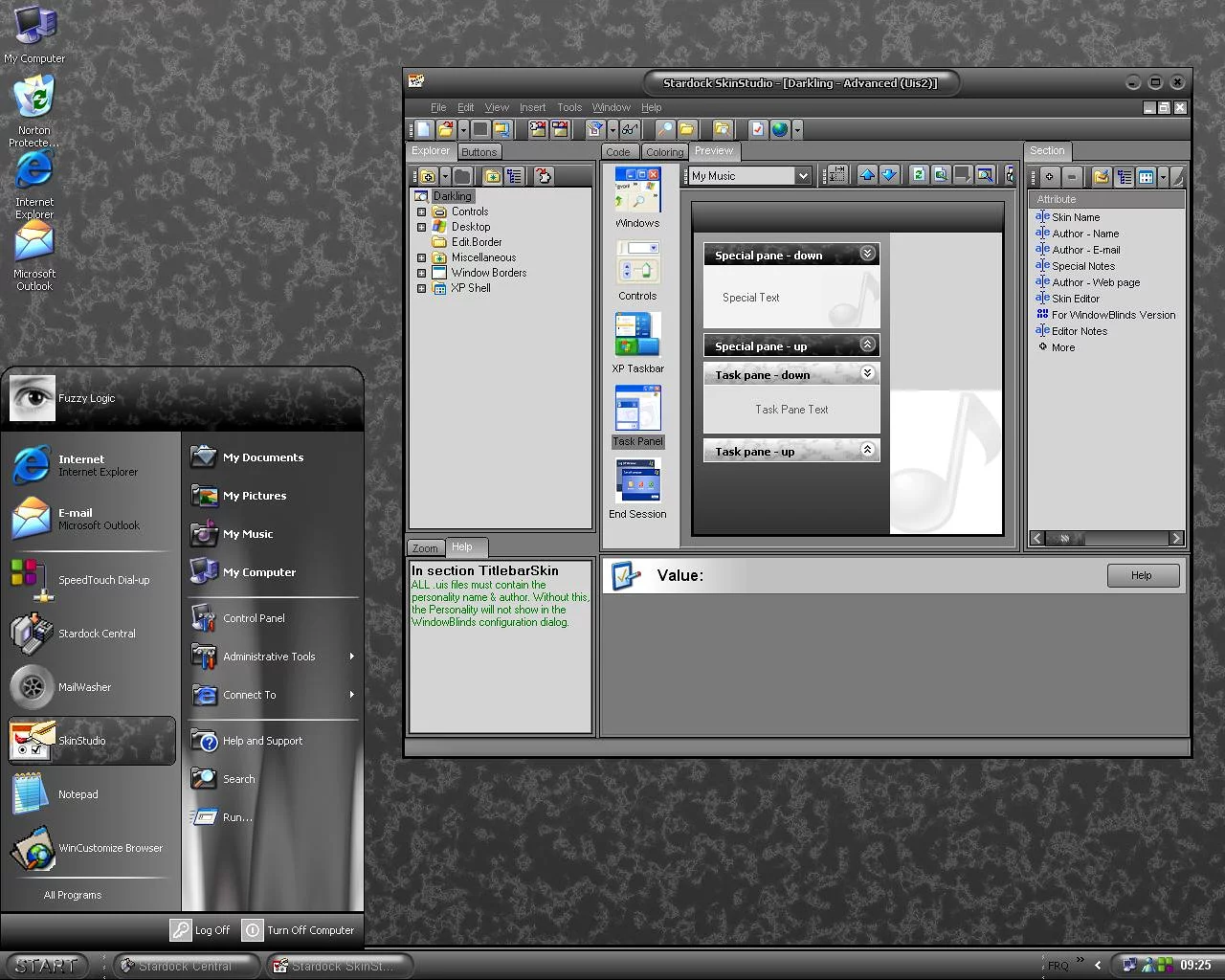Open the Tools menu
Screen dimensions: 1225x980
(569, 107)
